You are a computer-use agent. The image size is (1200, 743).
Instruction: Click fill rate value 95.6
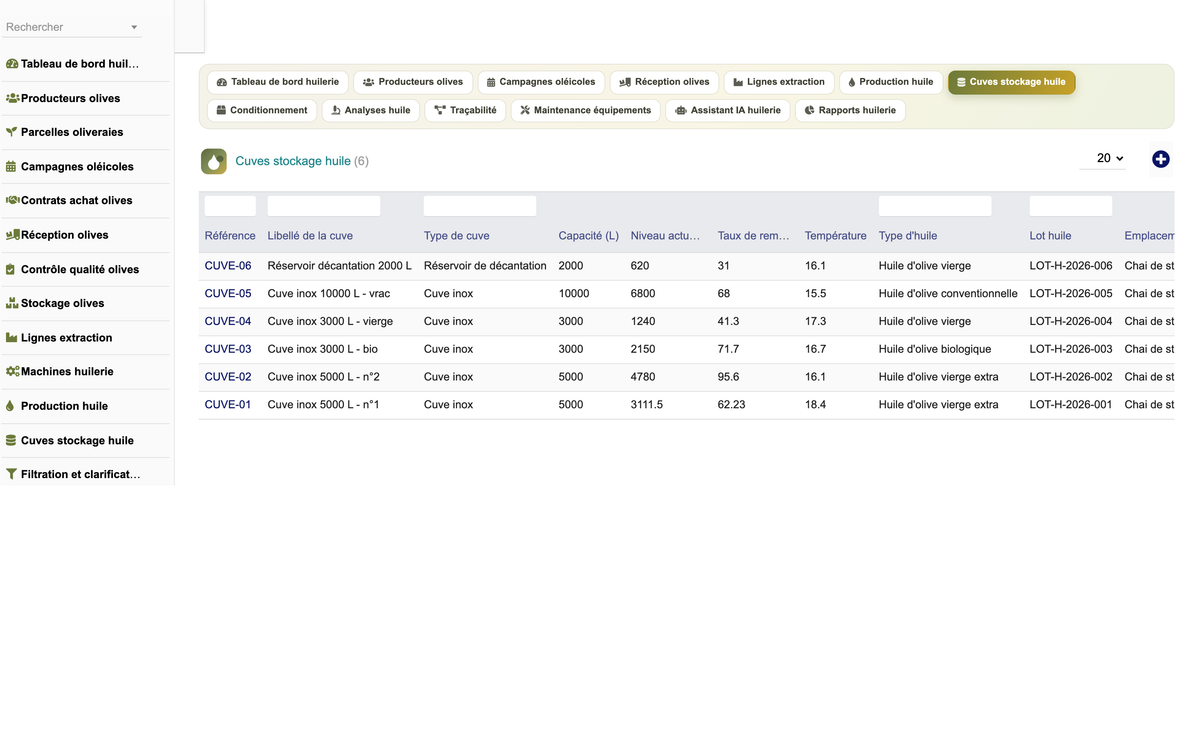coord(729,377)
